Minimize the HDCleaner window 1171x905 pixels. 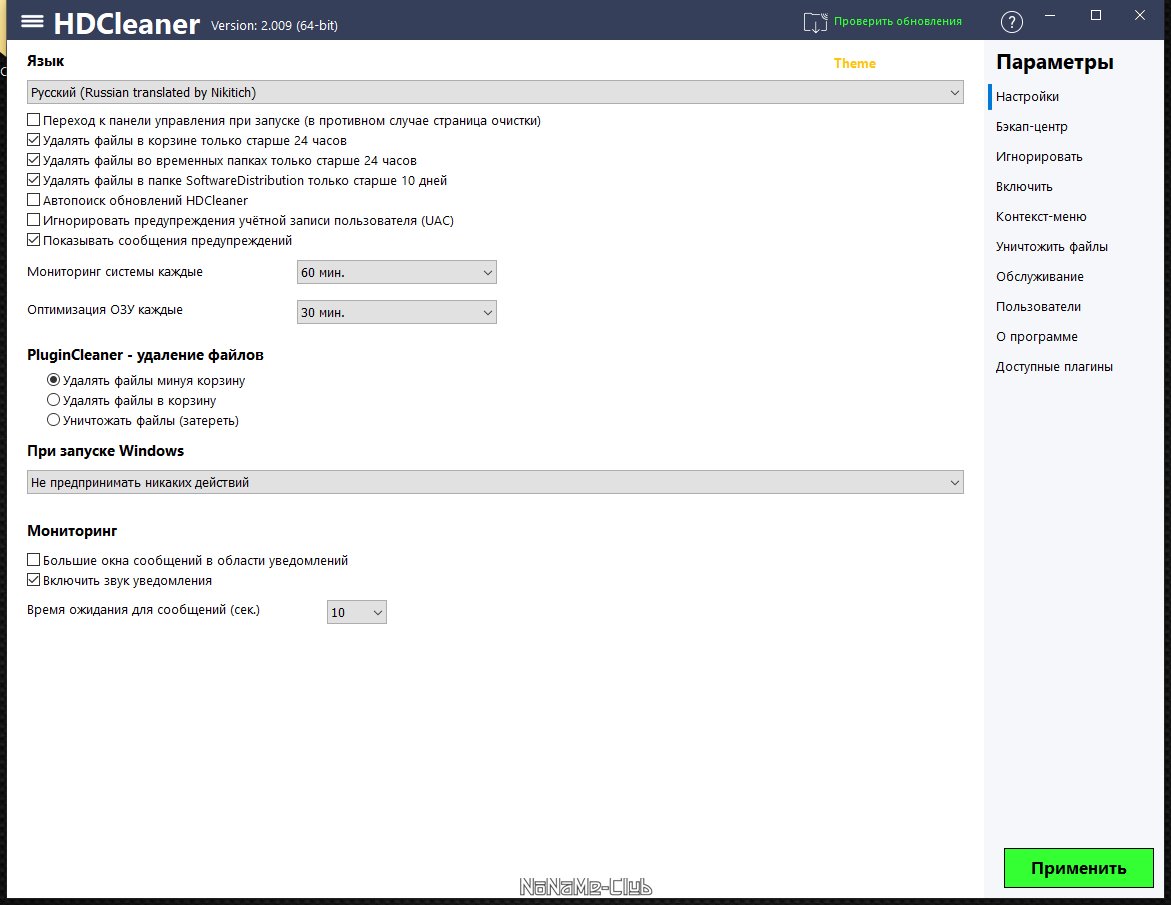[1050, 15]
